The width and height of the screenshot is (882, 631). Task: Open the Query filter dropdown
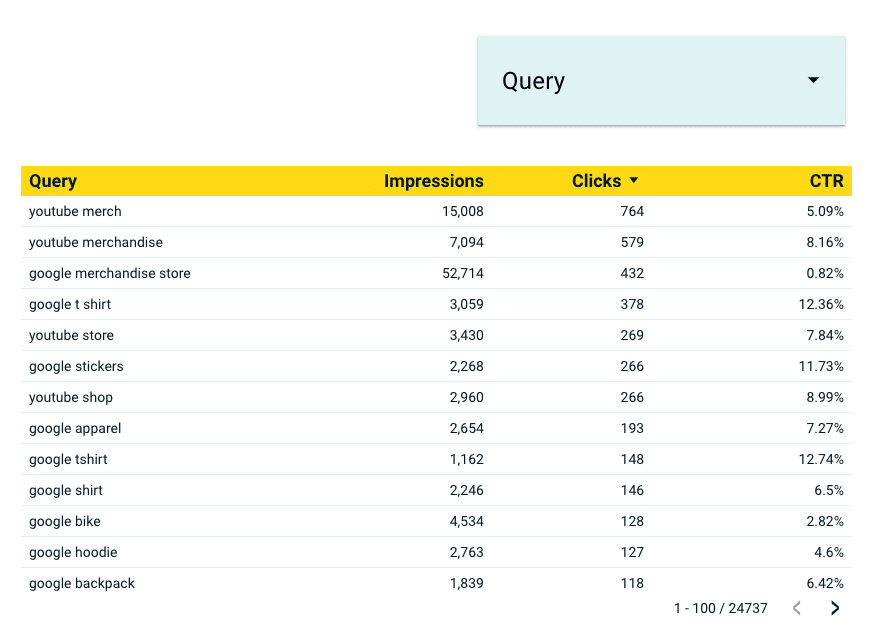point(660,81)
